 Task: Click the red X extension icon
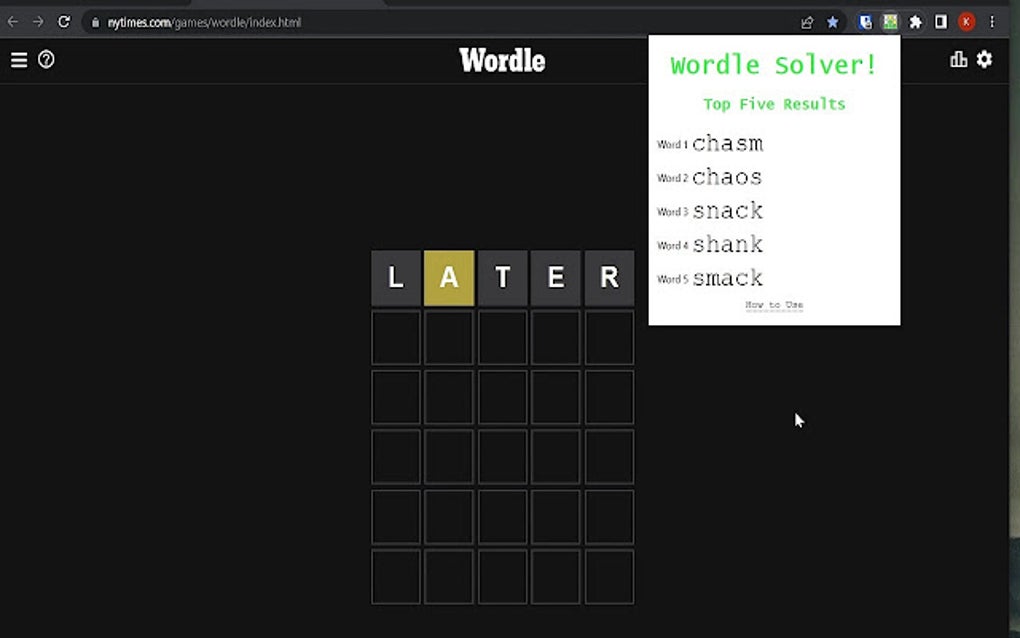click(965, 21)
